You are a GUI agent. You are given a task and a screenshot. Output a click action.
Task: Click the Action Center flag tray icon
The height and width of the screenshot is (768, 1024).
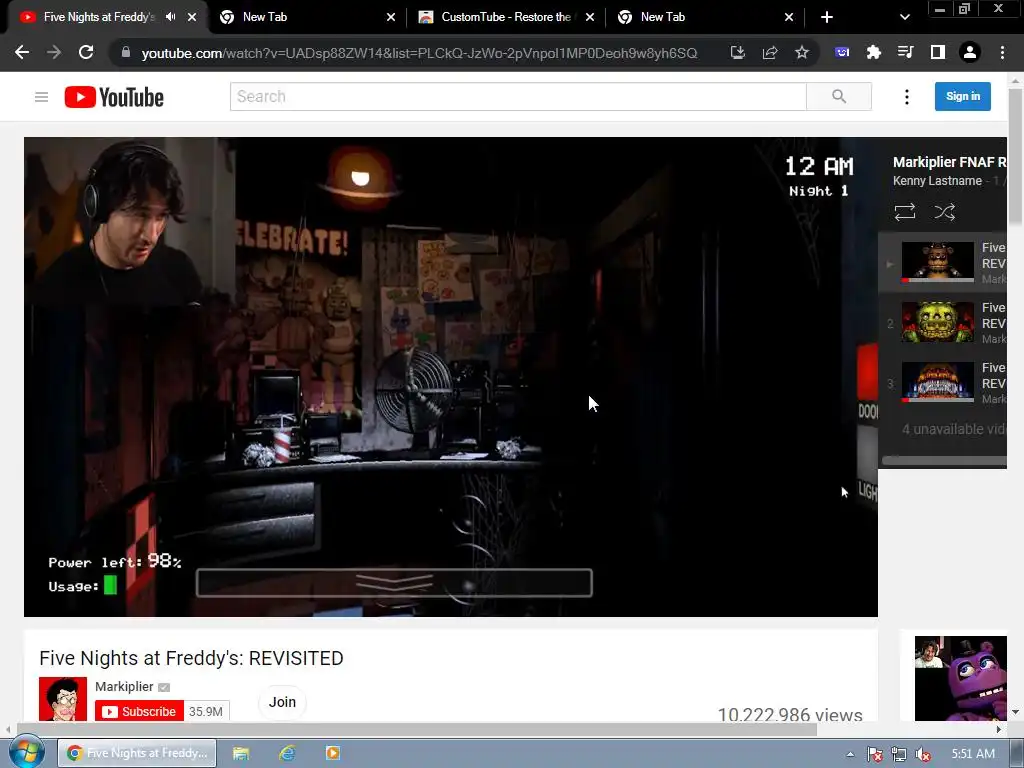874,754
